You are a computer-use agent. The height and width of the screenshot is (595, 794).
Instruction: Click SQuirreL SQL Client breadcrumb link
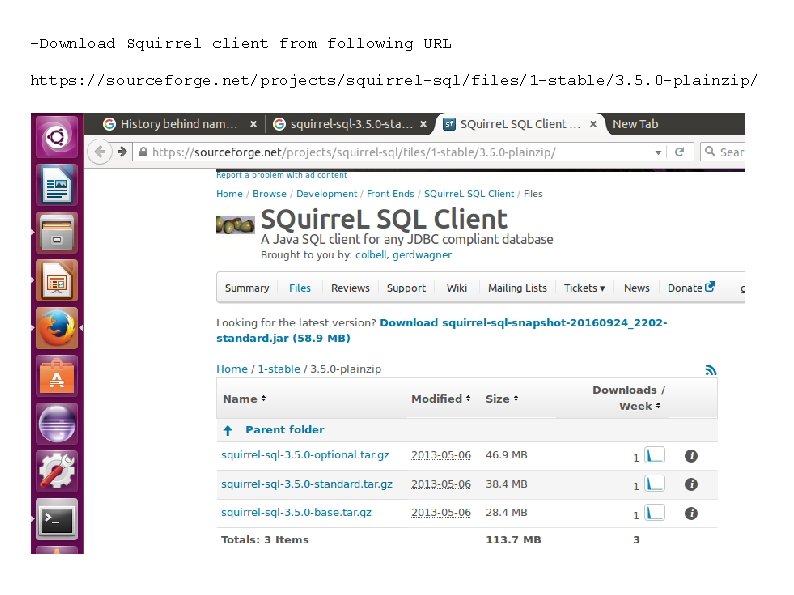point(469,193)
